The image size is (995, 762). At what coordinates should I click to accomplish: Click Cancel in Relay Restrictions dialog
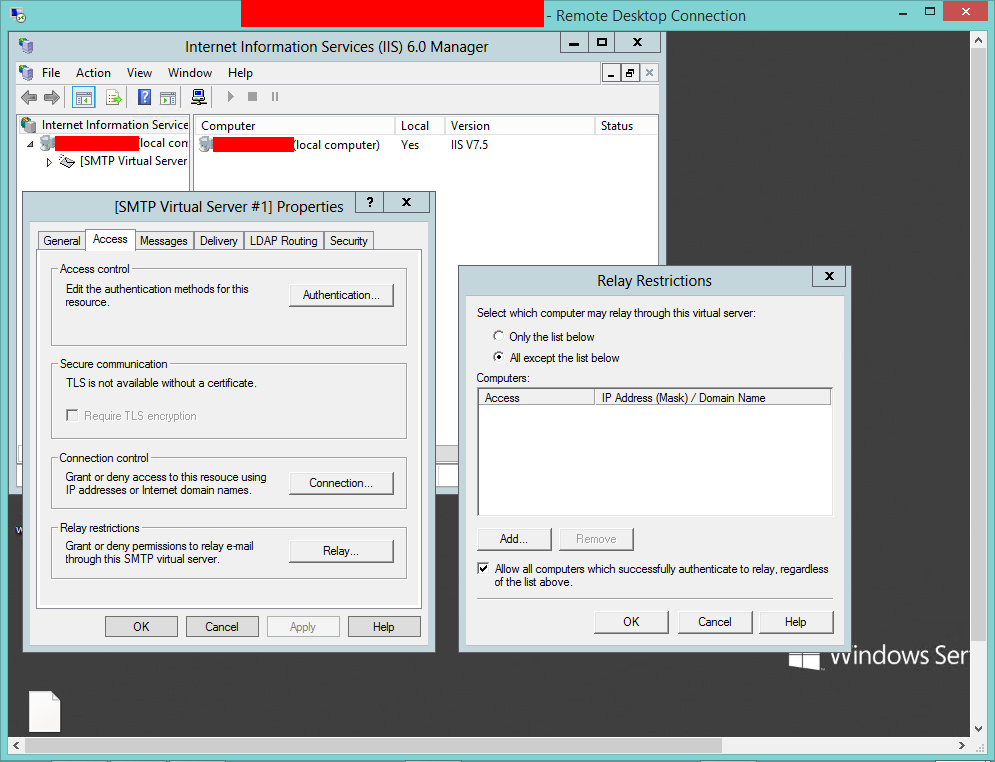click(x=715, y=622)
